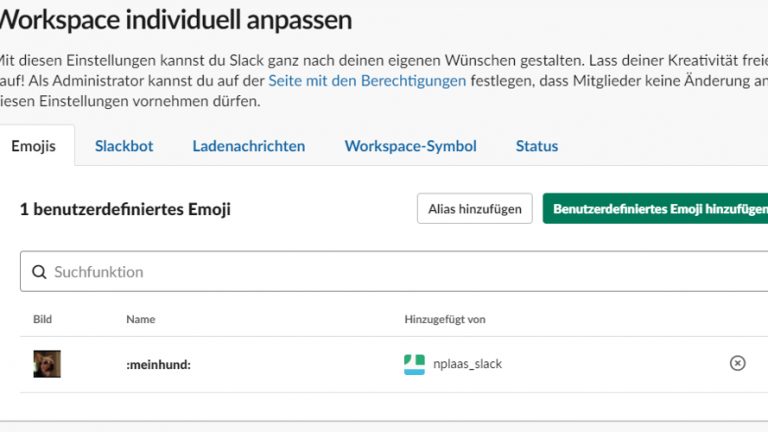Open the Seite mit den Berechtigungen link

tap(385, 81)
